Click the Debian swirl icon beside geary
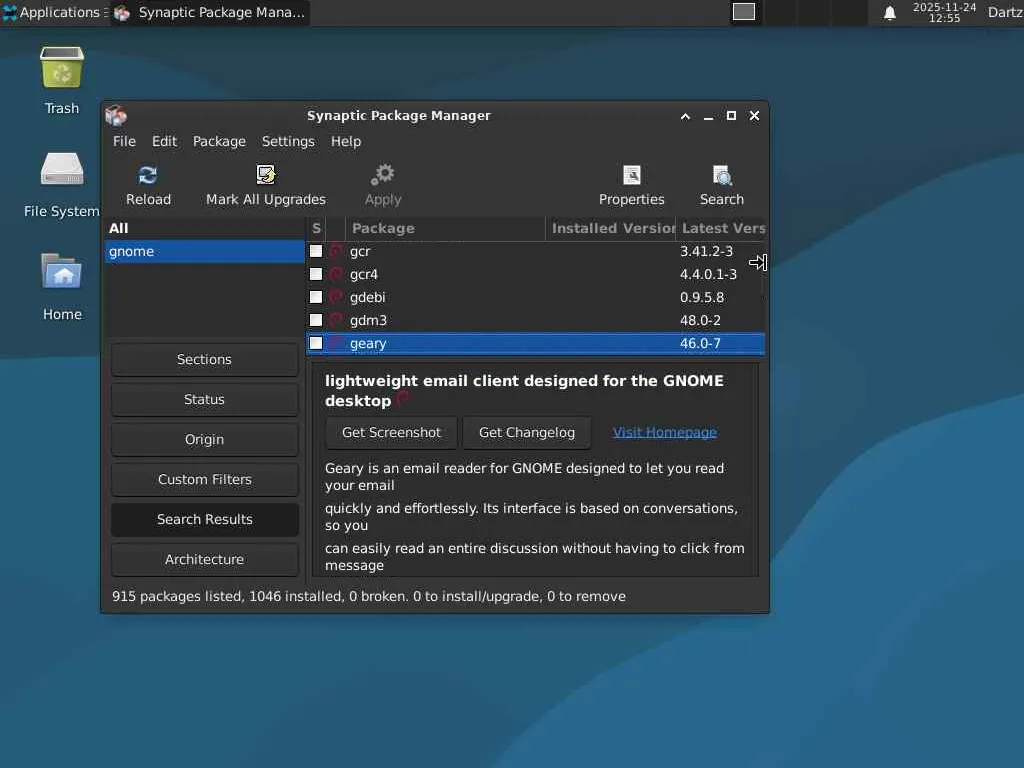Image resolution: width=1024 pixels, height=768 pixels. [336, 343]
